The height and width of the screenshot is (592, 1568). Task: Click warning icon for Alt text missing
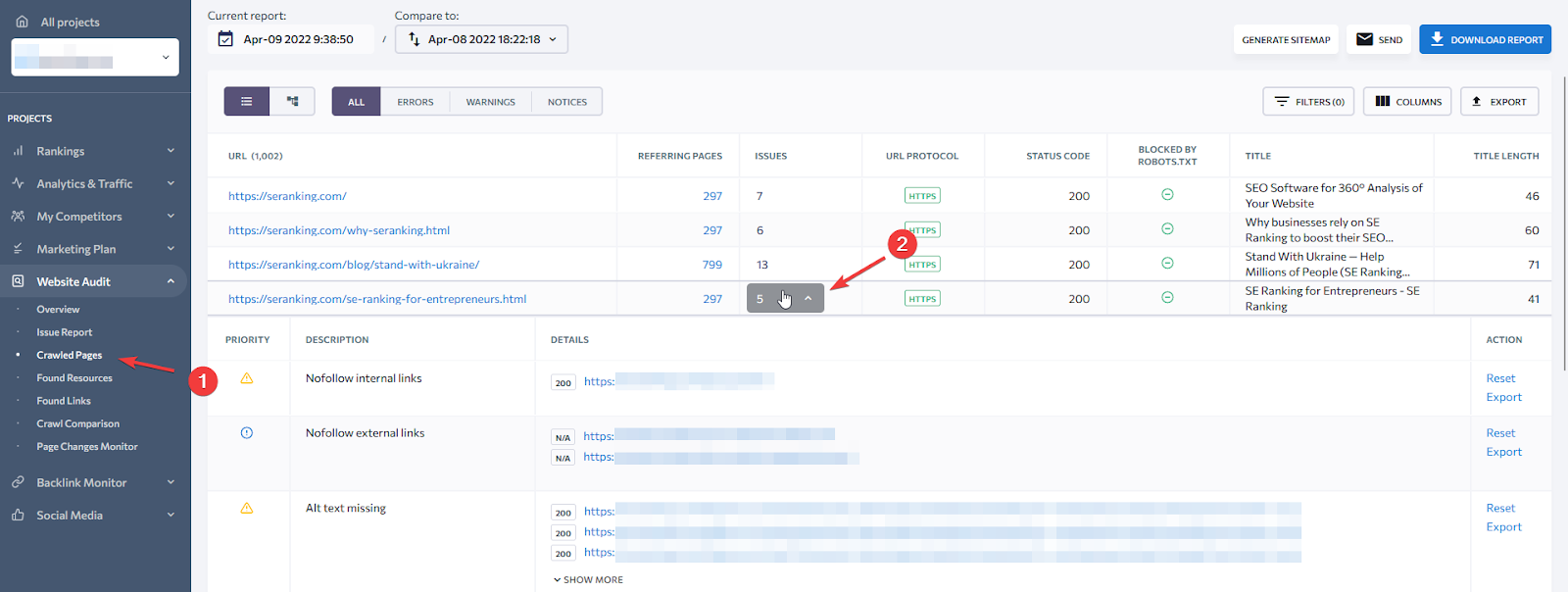pos(247,508)
